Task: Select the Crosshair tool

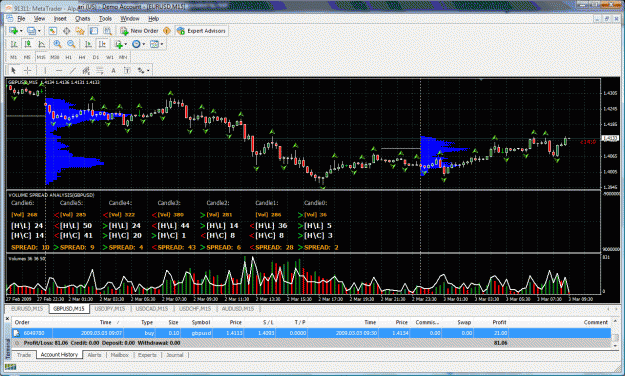Action: 28,71
